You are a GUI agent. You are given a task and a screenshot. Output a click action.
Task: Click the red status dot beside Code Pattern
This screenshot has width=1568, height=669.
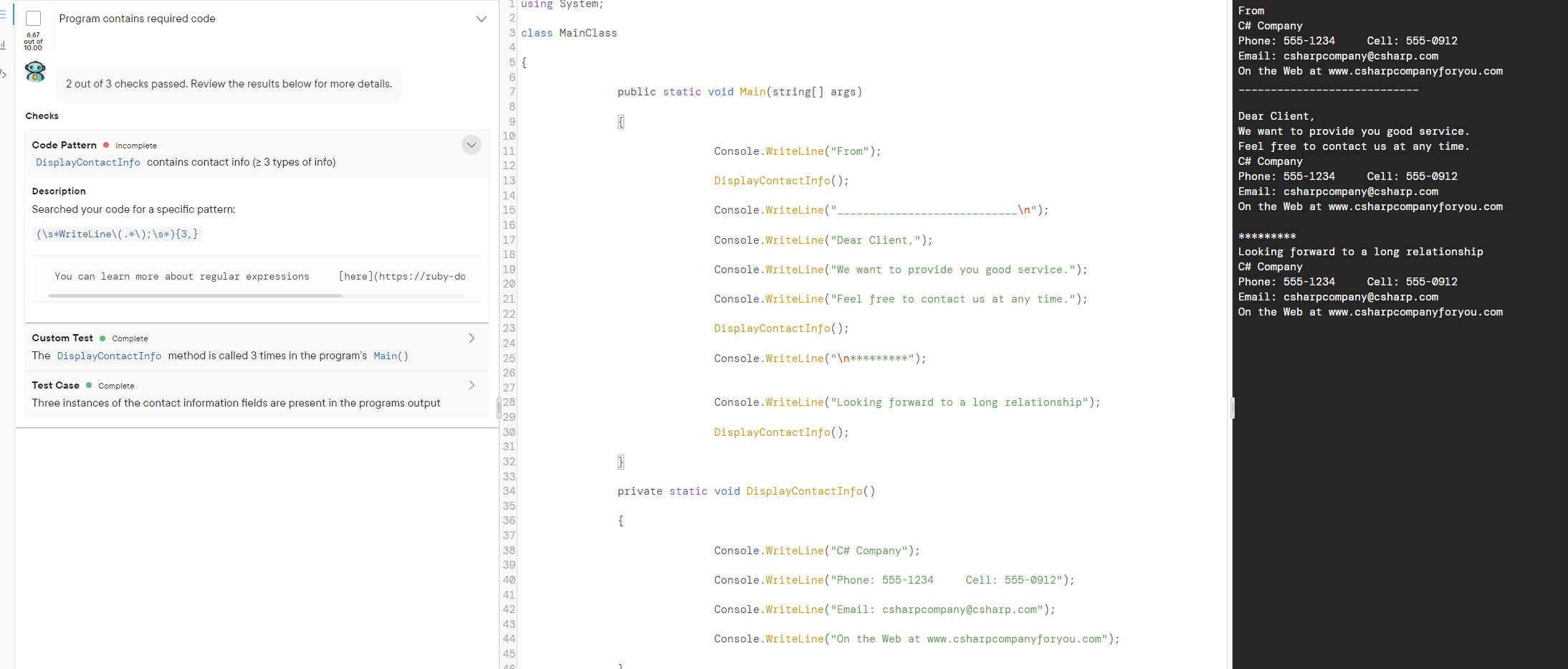pos(107,145)
